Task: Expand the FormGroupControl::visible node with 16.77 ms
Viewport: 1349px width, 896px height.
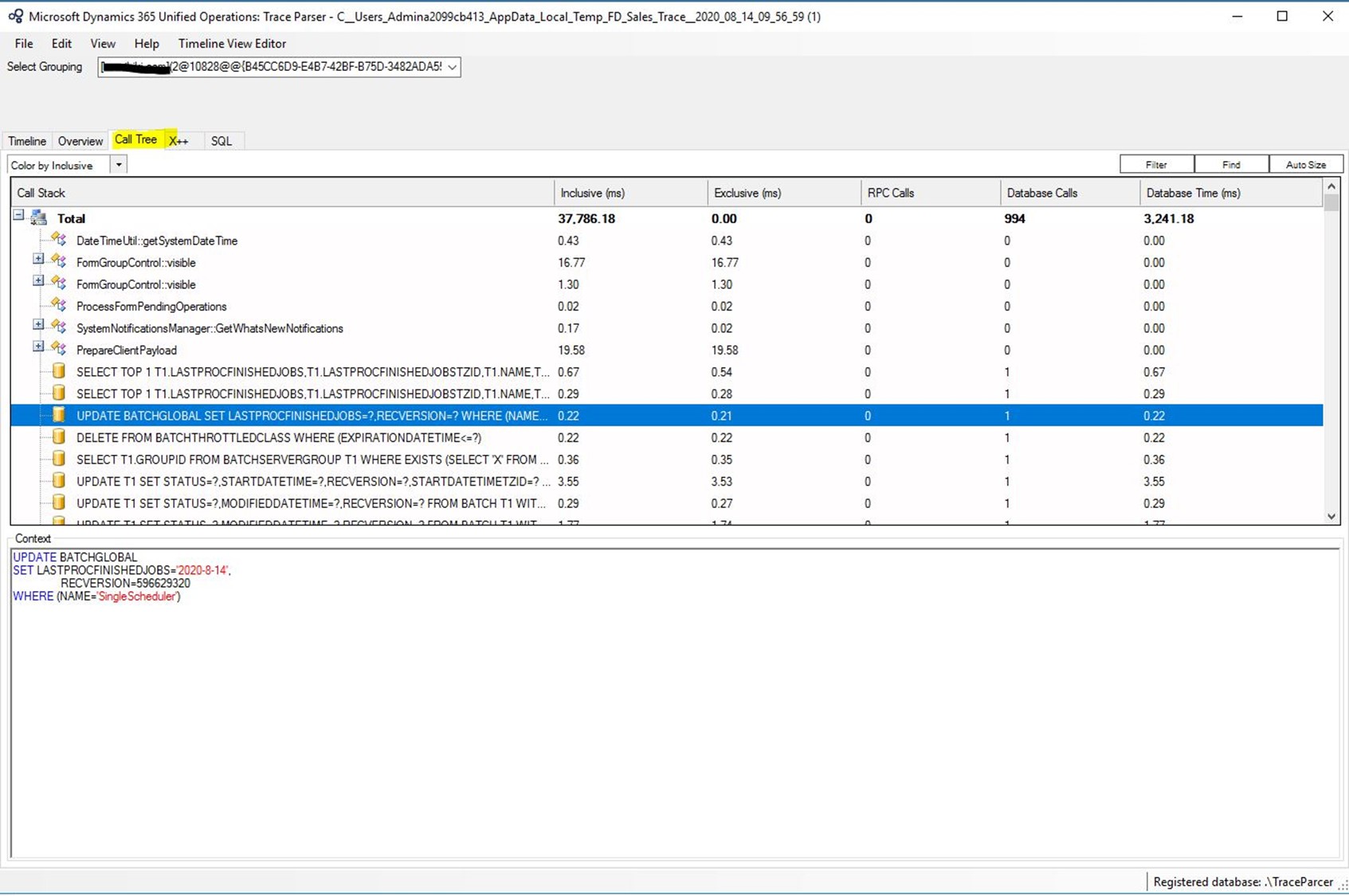Action: tap(38, 259)
